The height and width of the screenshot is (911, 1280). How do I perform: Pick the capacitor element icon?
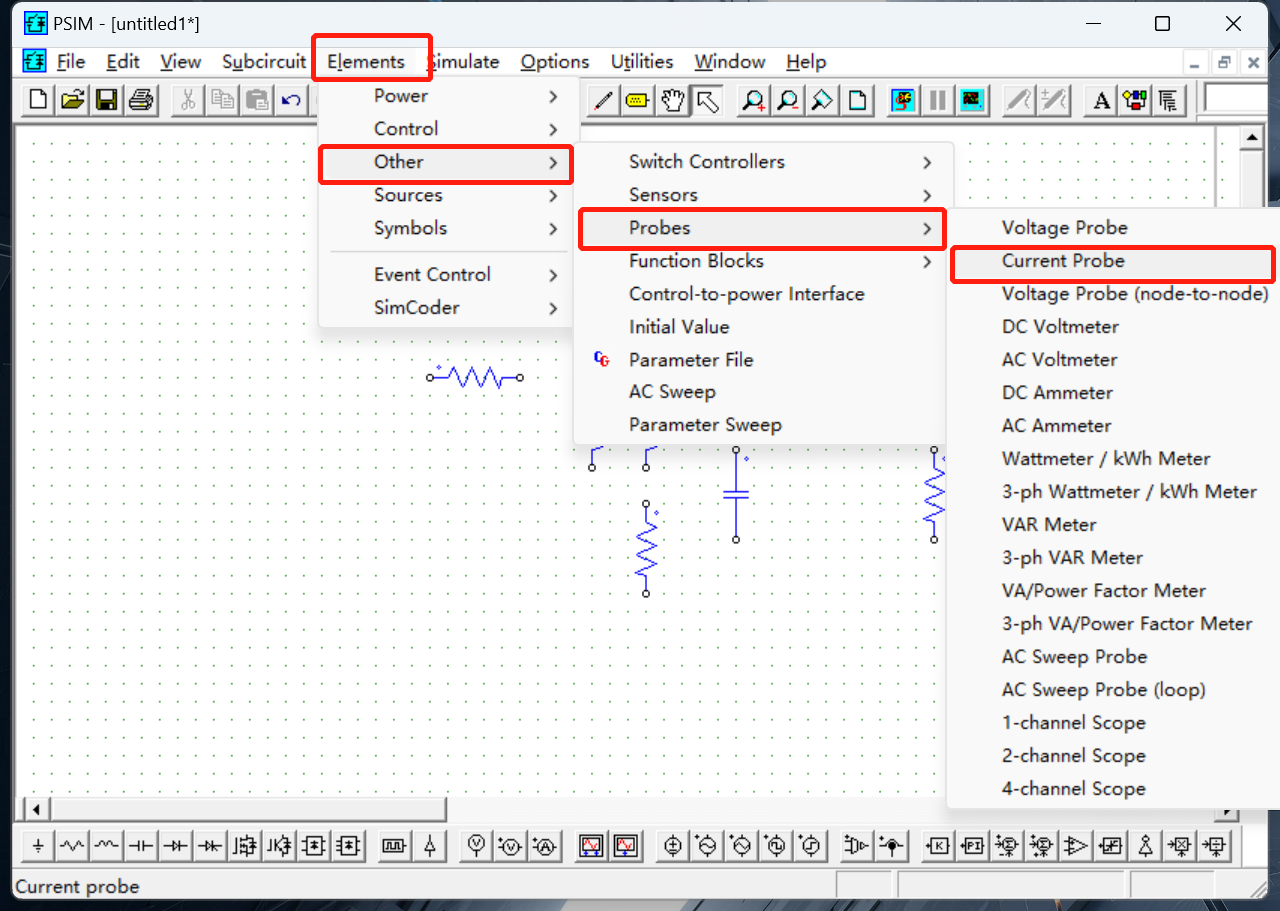click(141, 846)
